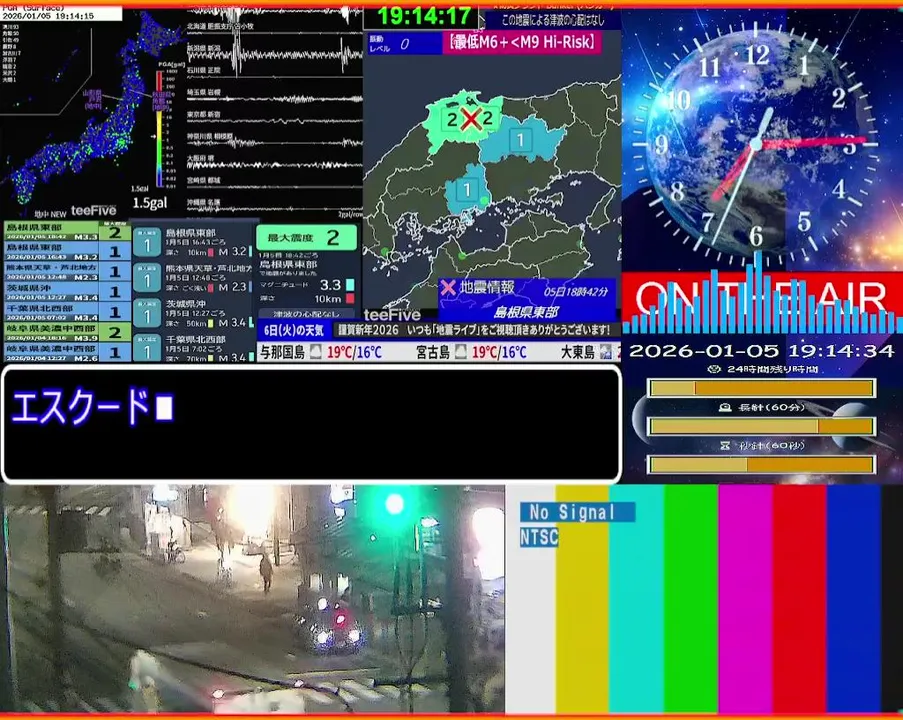Image resolution: width=903 pixels, height=720 pixels.
Task: Select the 6日(火)の天気 label
Action: 294,330
